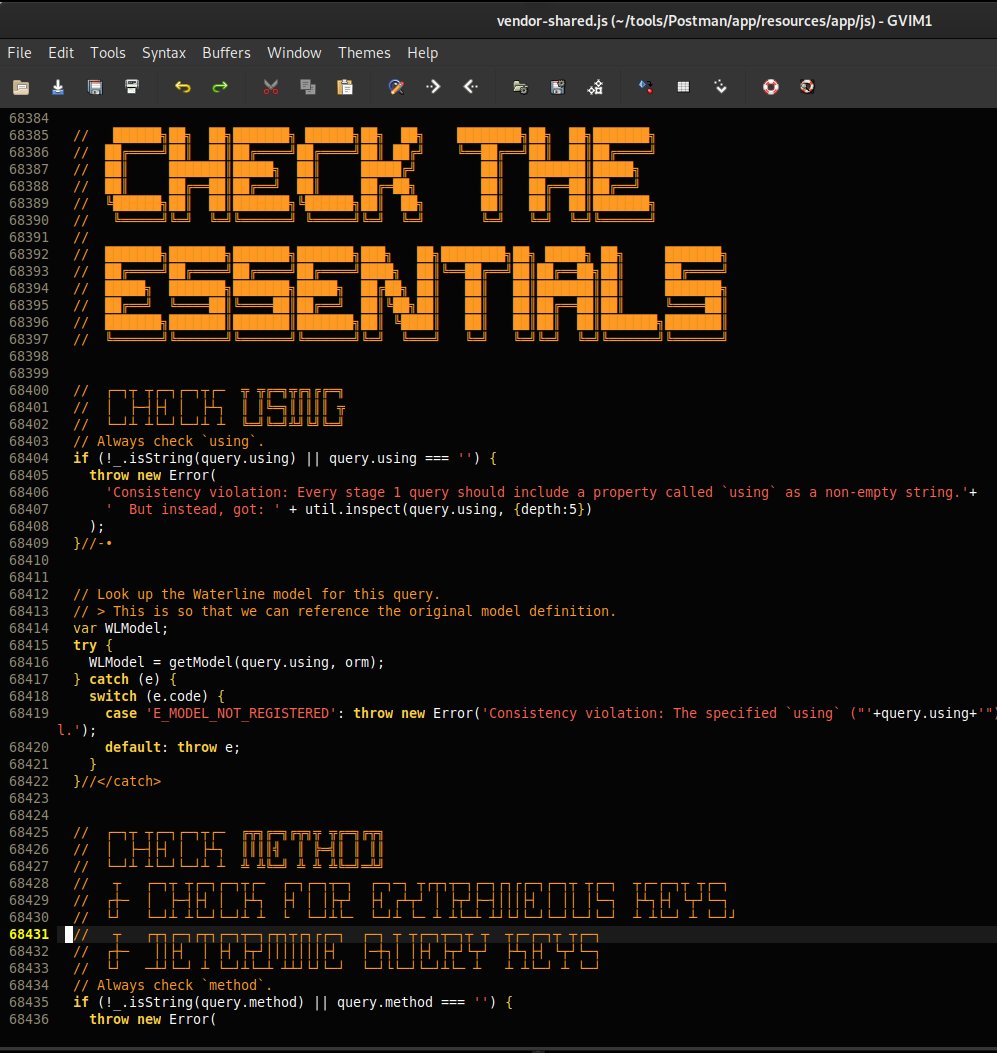Screen dimensions: 997x1053
Task: Open the Edit menu
Action: 61,52
